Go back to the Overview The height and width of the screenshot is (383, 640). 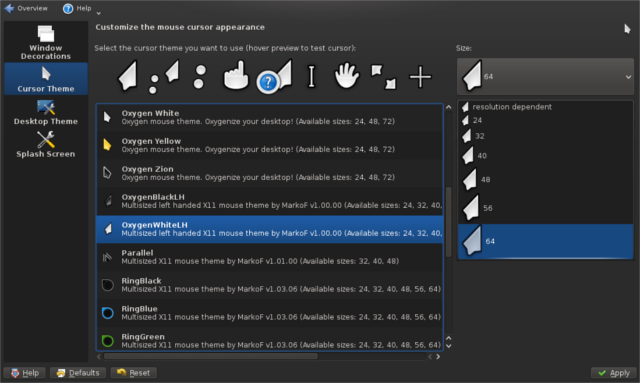[25, 8]
